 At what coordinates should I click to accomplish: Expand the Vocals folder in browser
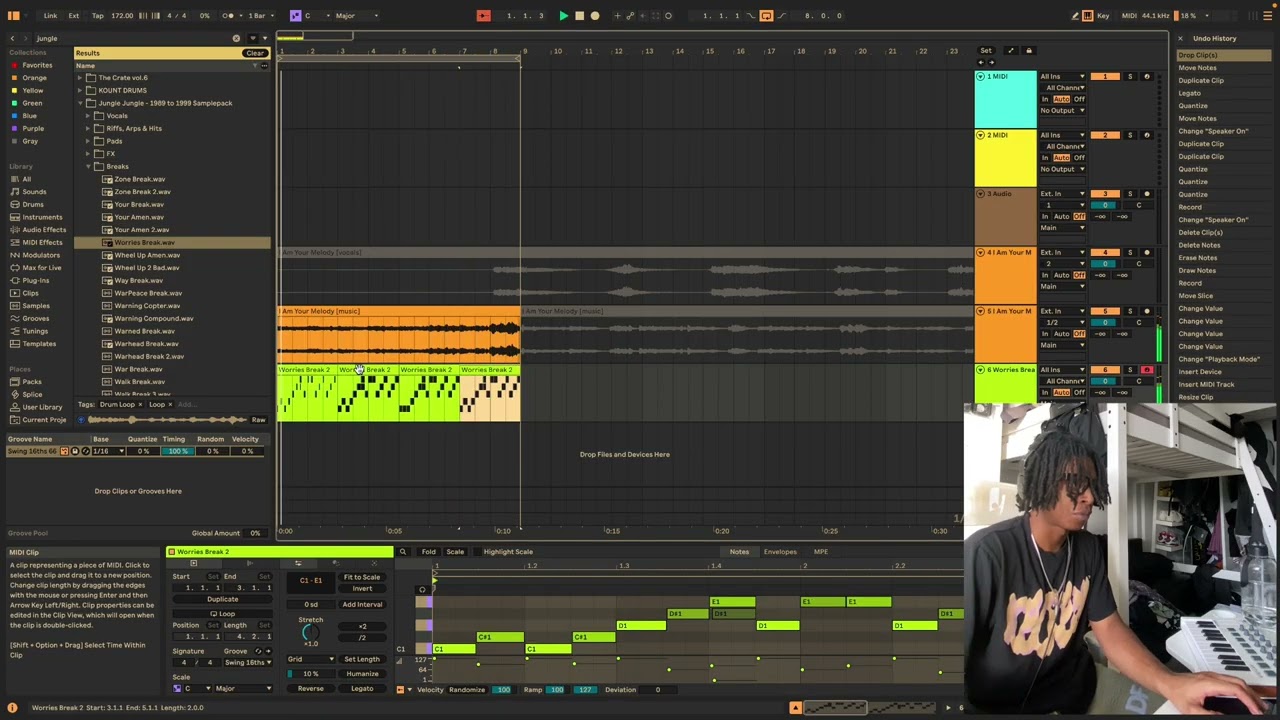[88, 116]
